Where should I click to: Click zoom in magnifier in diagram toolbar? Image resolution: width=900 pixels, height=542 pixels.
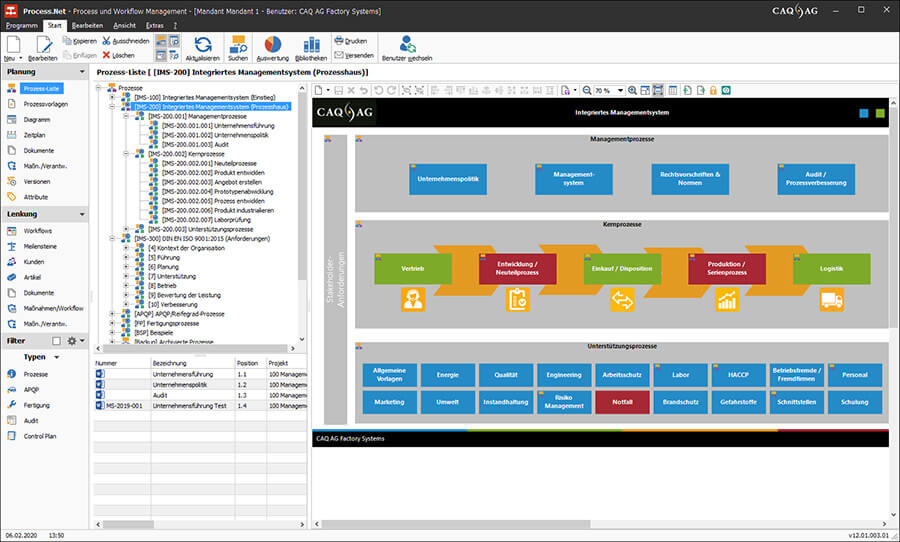(632, 90)
